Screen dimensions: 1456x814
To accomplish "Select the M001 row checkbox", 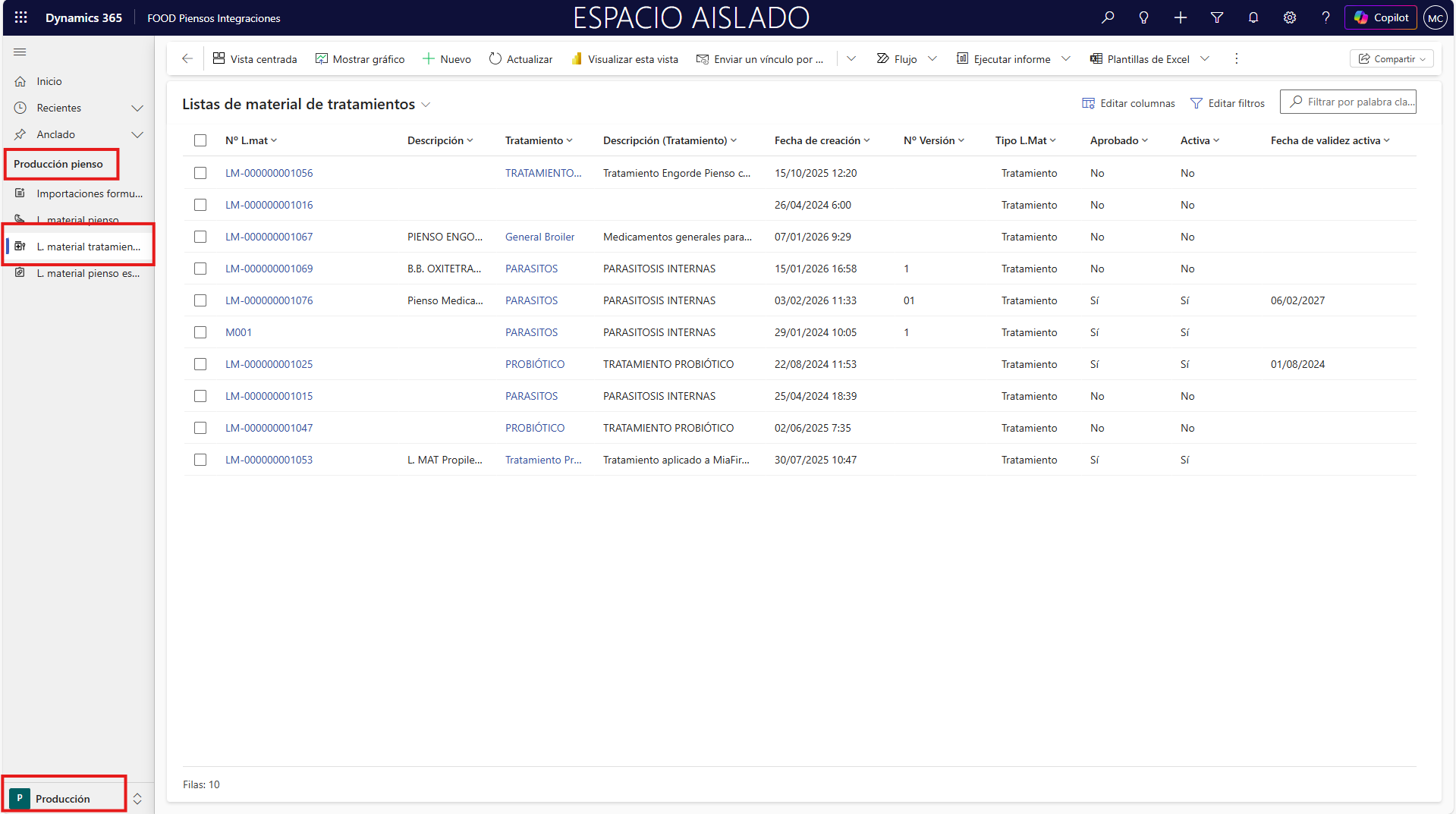I will [200, 332].
